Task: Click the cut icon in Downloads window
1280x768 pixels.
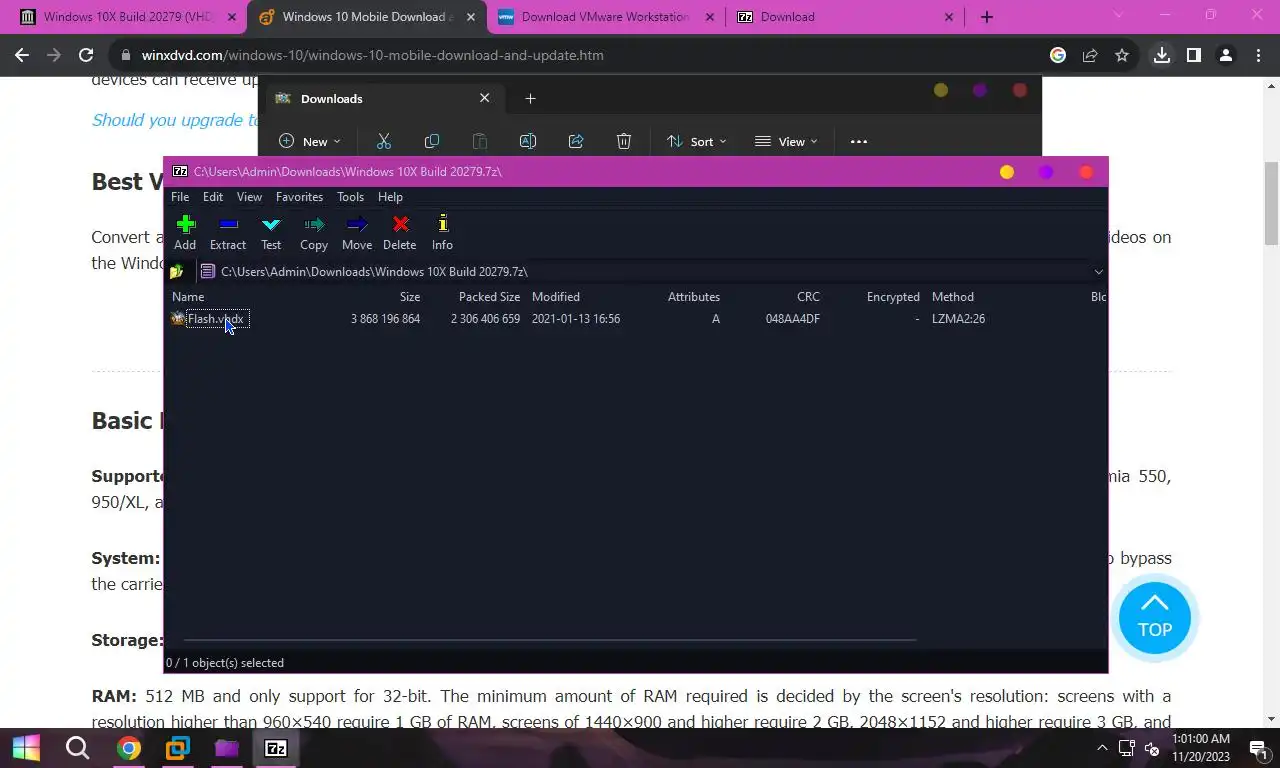Action: click(x=384, y=141)
